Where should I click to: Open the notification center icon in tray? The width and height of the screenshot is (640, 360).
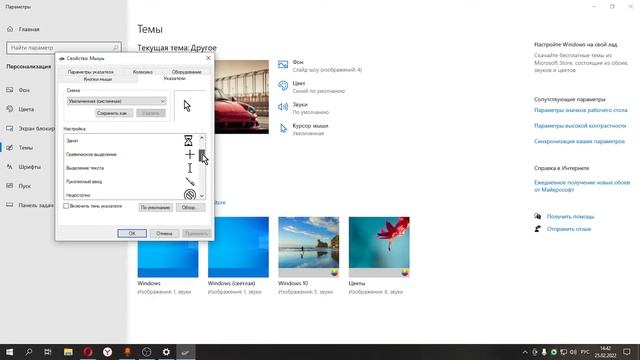[627, 352]
